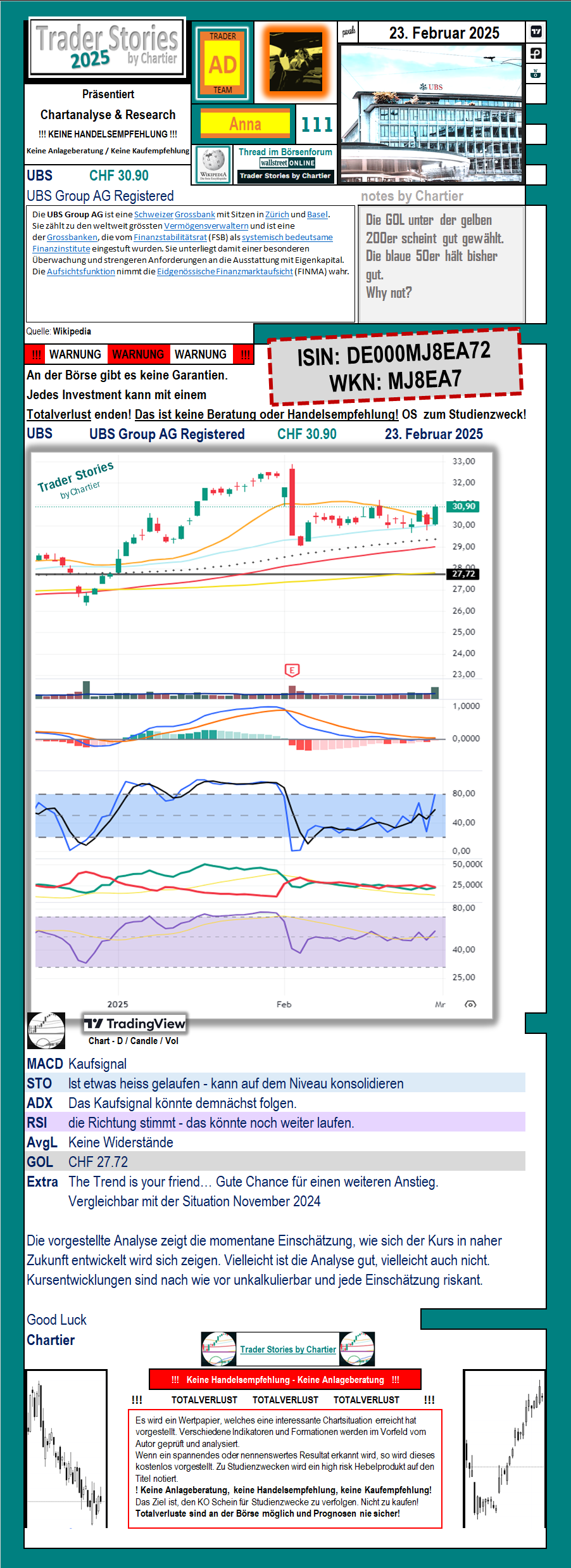Click the chart icon right of the Trader Stories link
Image resolution: width=571 pixels, height=1568 pixels.
tap(357, 1349)
